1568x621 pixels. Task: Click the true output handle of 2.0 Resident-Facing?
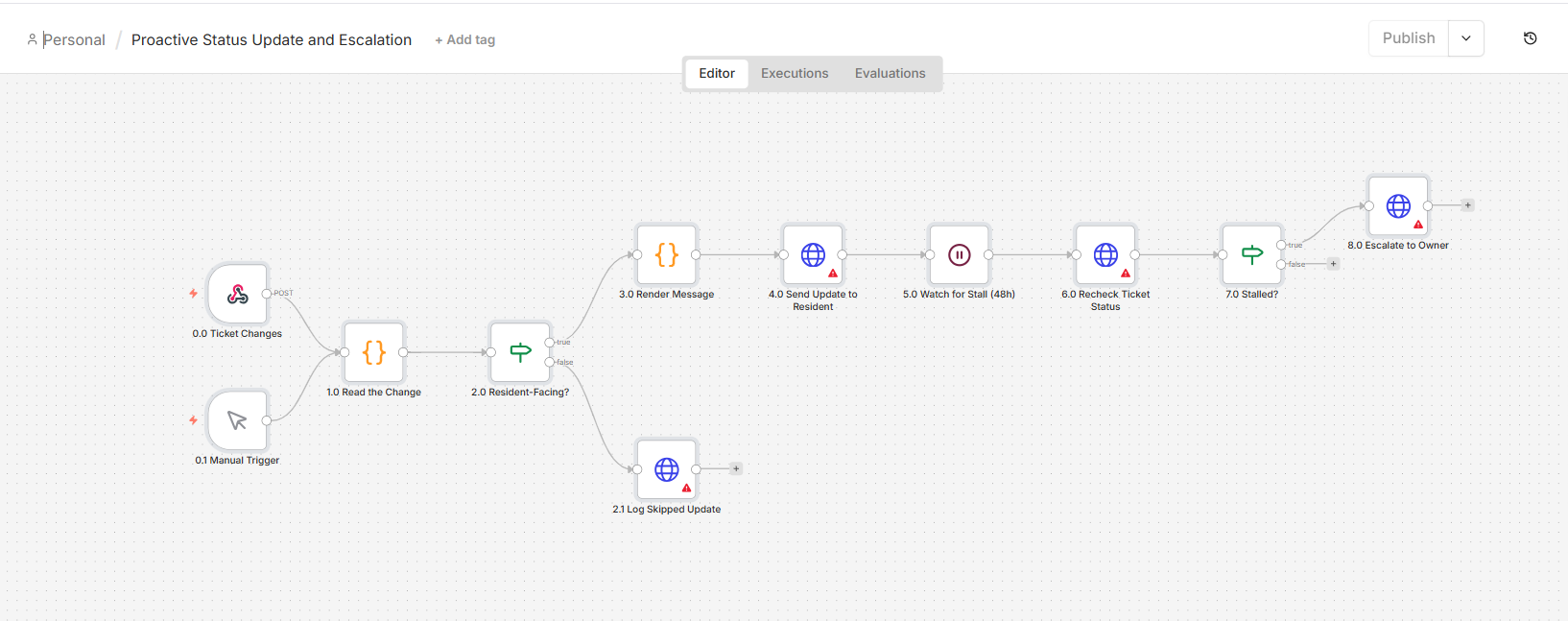549,343
